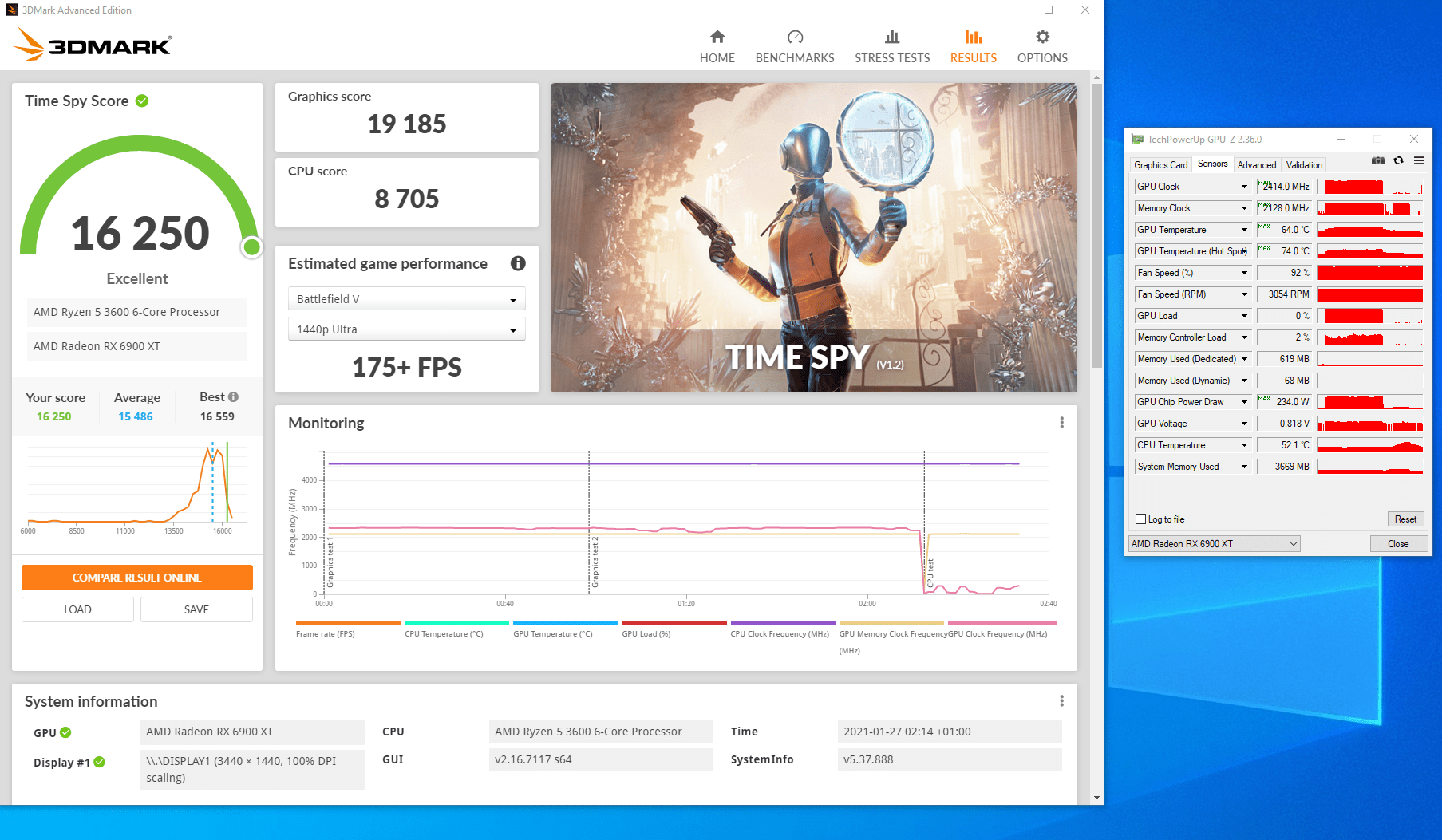
Task: Open the Monitoring panel three-dot menu
Action: [1061, 423]
